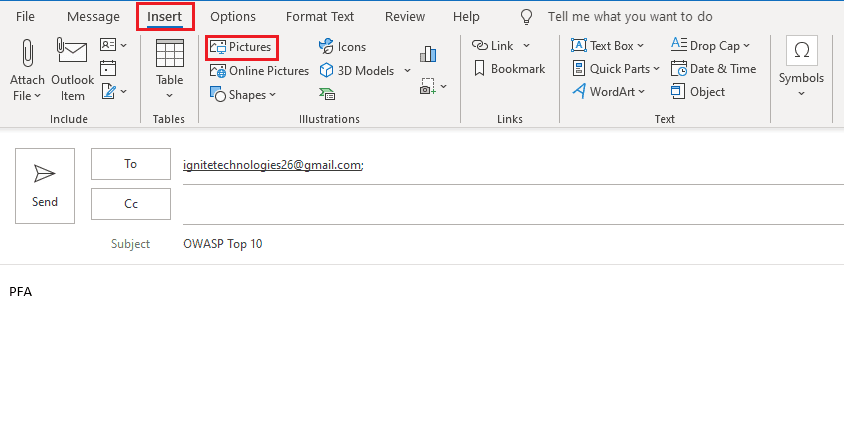Image resolution: width=844 pixels, height=439 pixels.
Task: Click the Table grid icon
Action: pos(170,53)
